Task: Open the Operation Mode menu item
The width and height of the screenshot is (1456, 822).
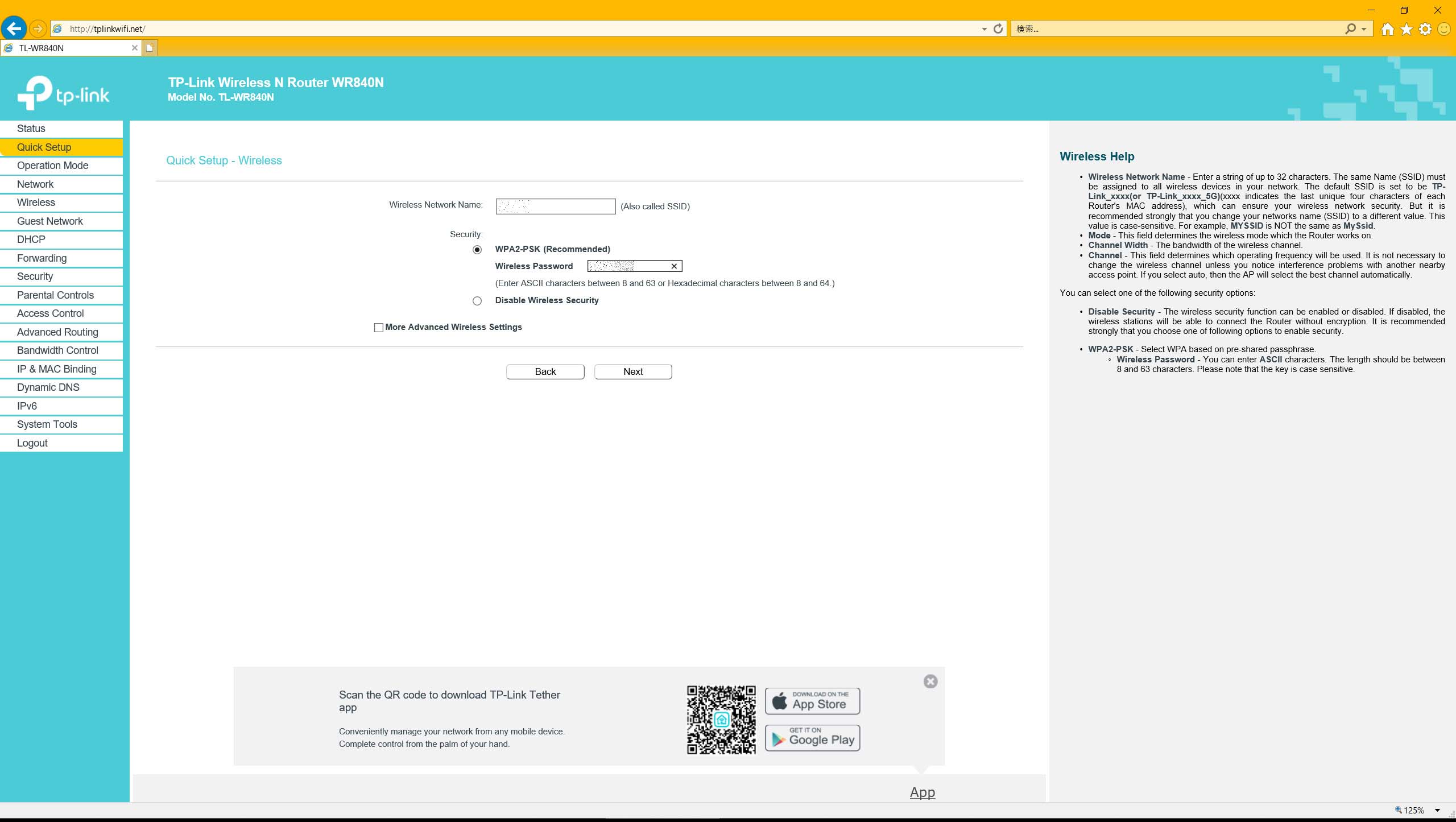Action: [x=61, y=166]
